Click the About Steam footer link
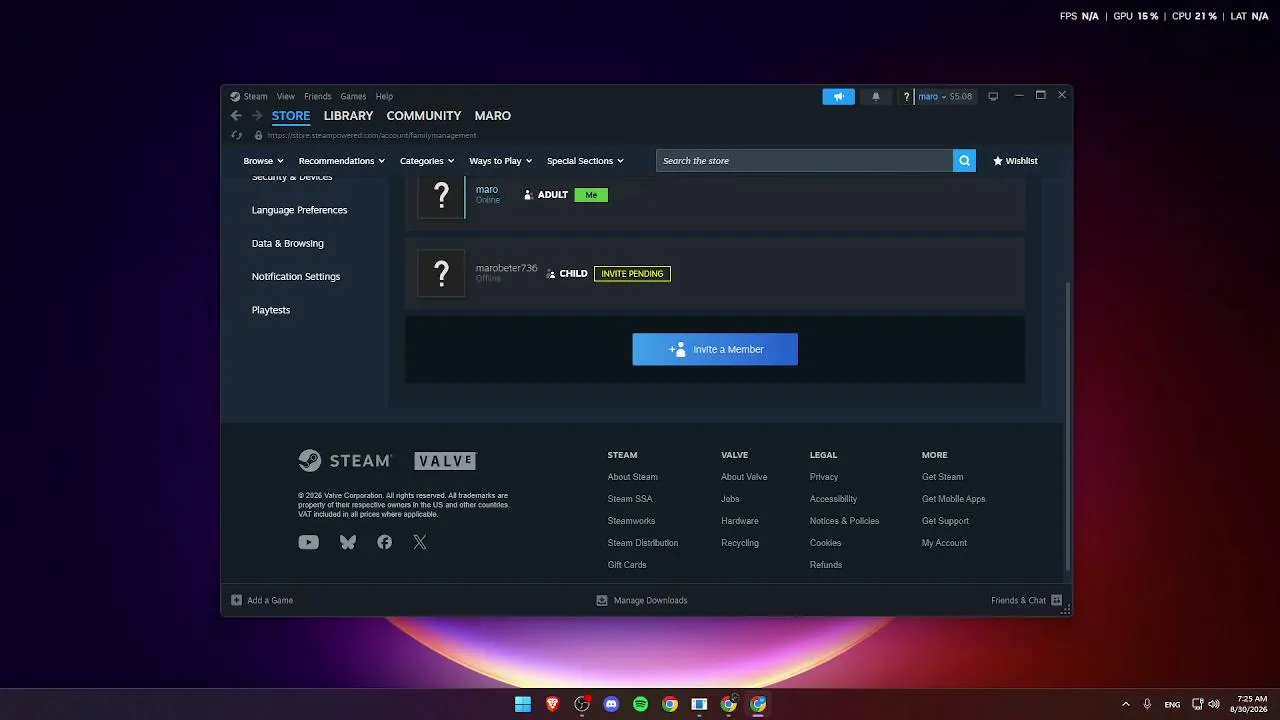The height and width of the screenshot is (720, 1280). point(633,477)
